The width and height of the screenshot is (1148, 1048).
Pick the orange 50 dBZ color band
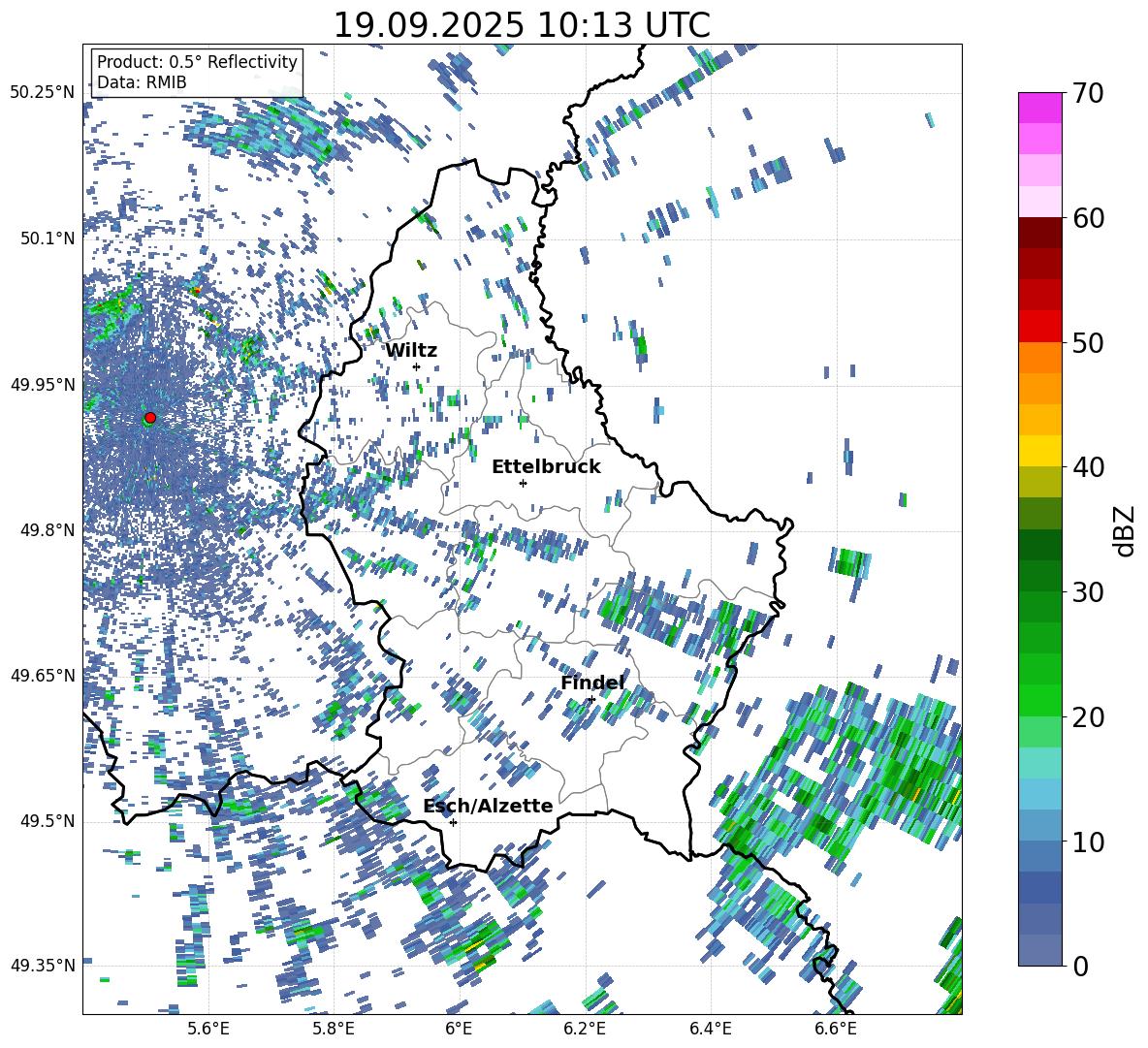[1040, 357]
